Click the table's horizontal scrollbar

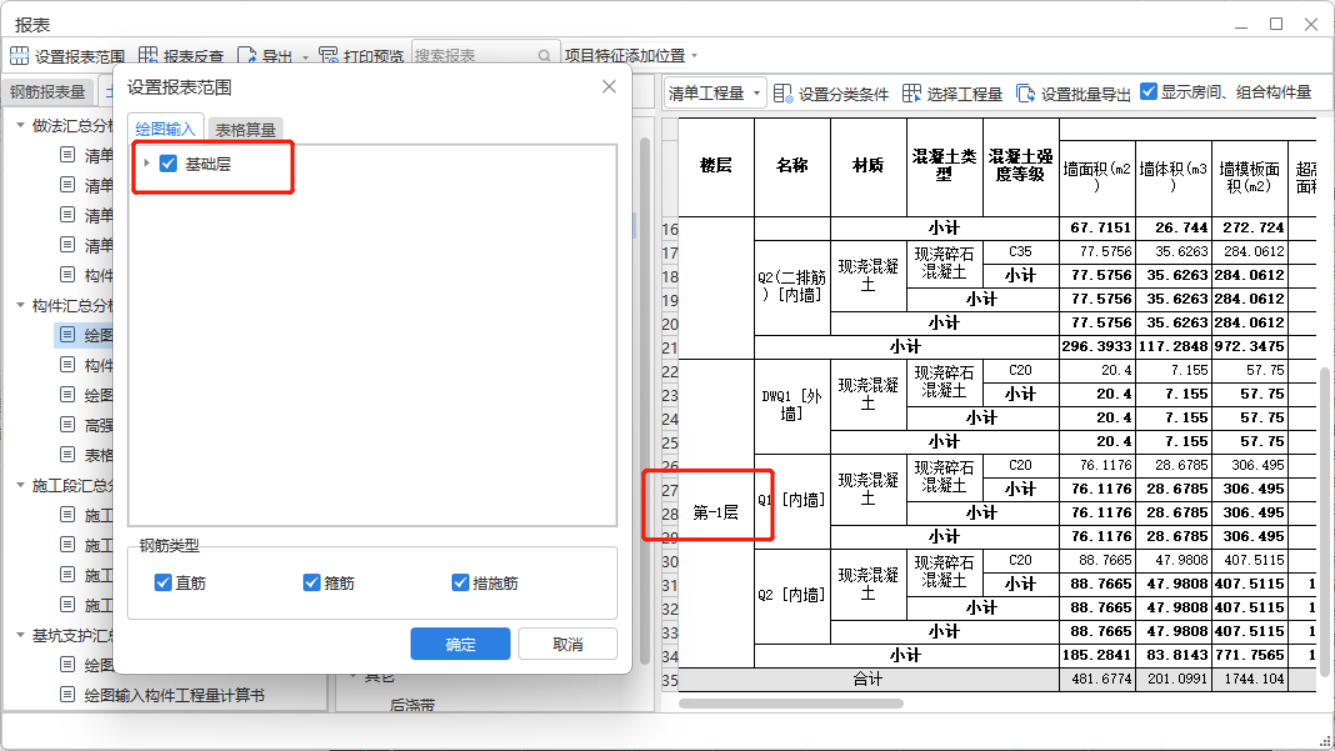pyautogui.click(x=791, y=703)
